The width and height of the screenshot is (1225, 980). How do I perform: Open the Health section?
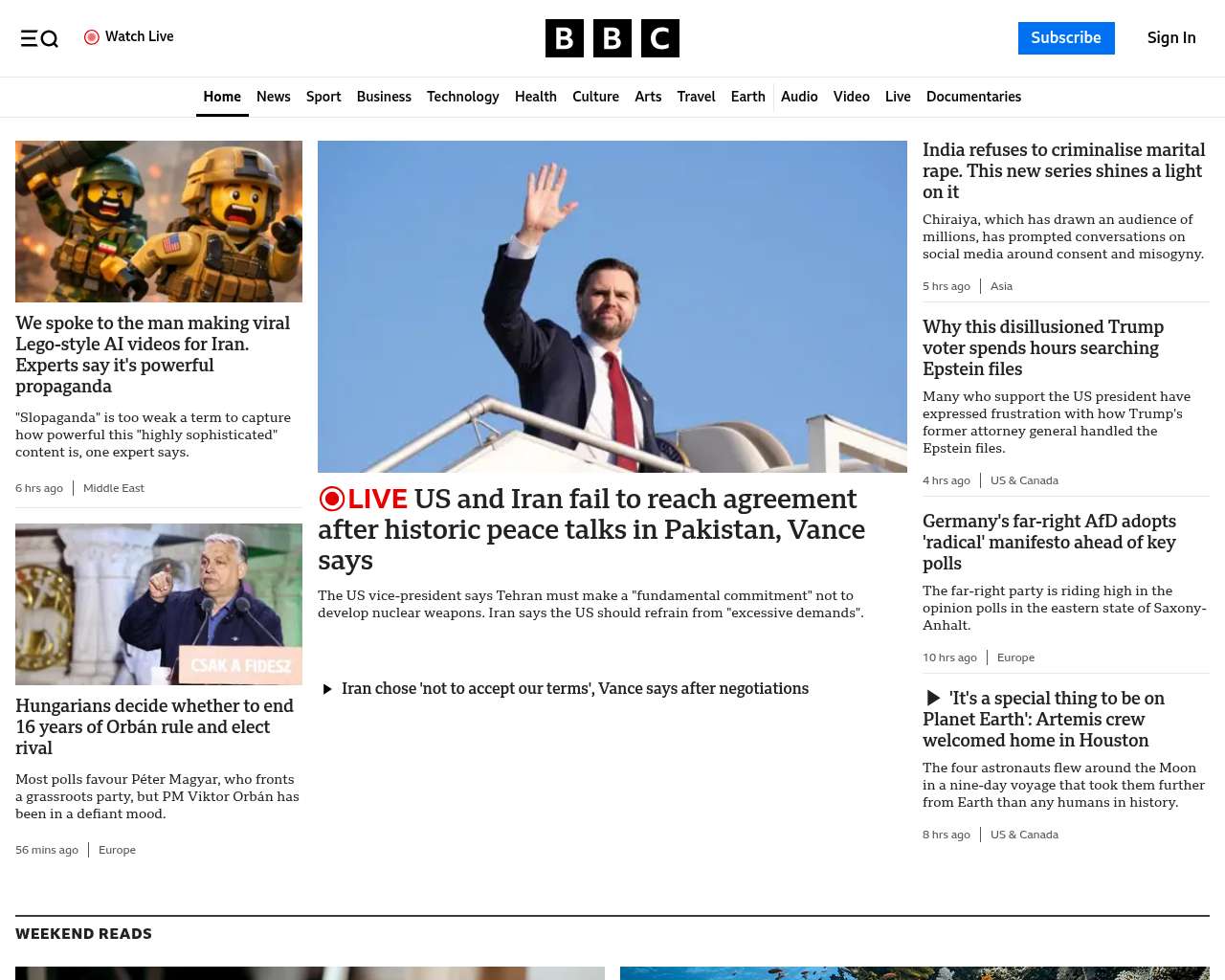(x=536, y=97)
